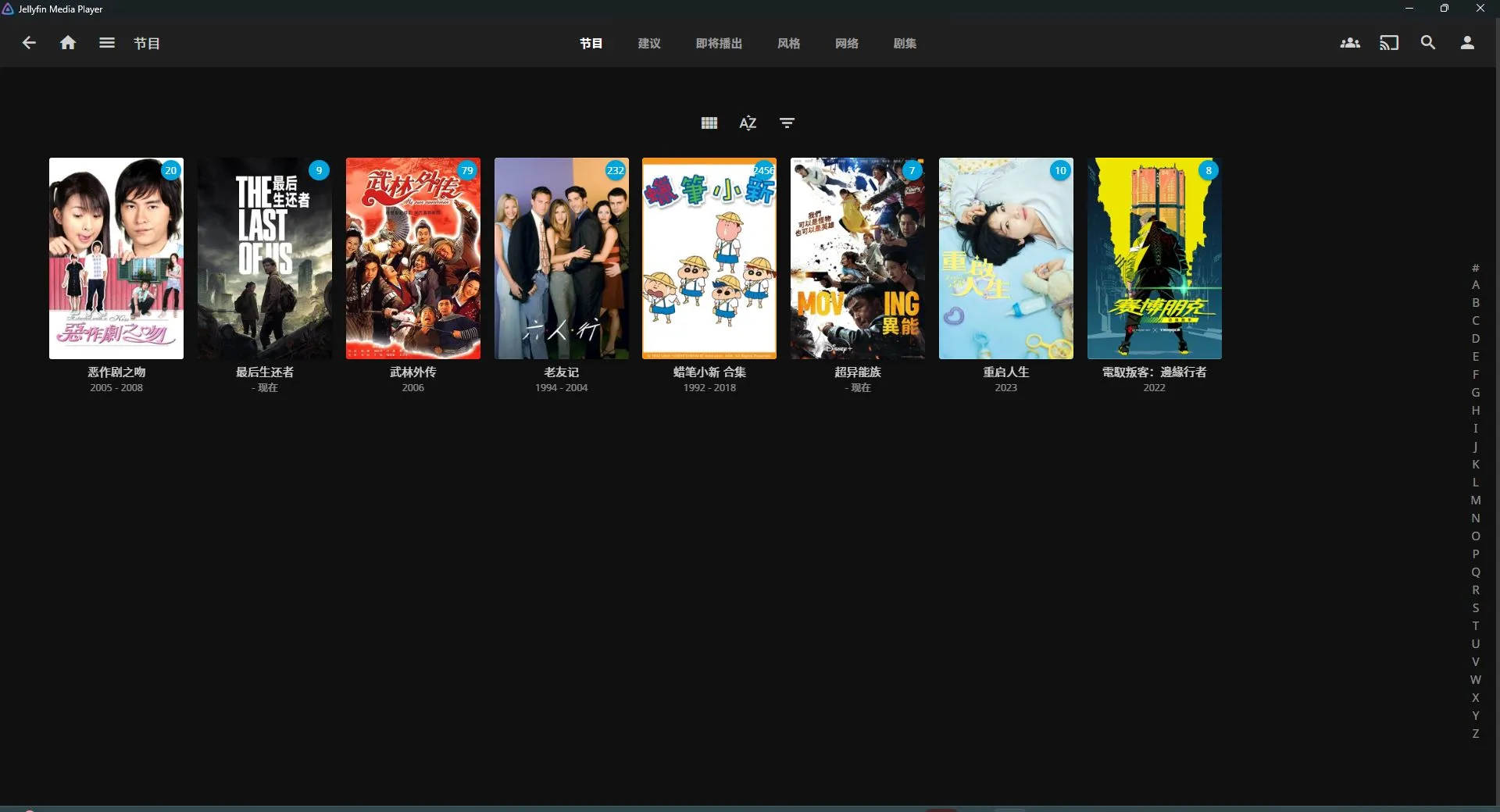Open the Home page icon
Screen dimensions: 1500x812
pyautogui.click(x=68, y=43)
